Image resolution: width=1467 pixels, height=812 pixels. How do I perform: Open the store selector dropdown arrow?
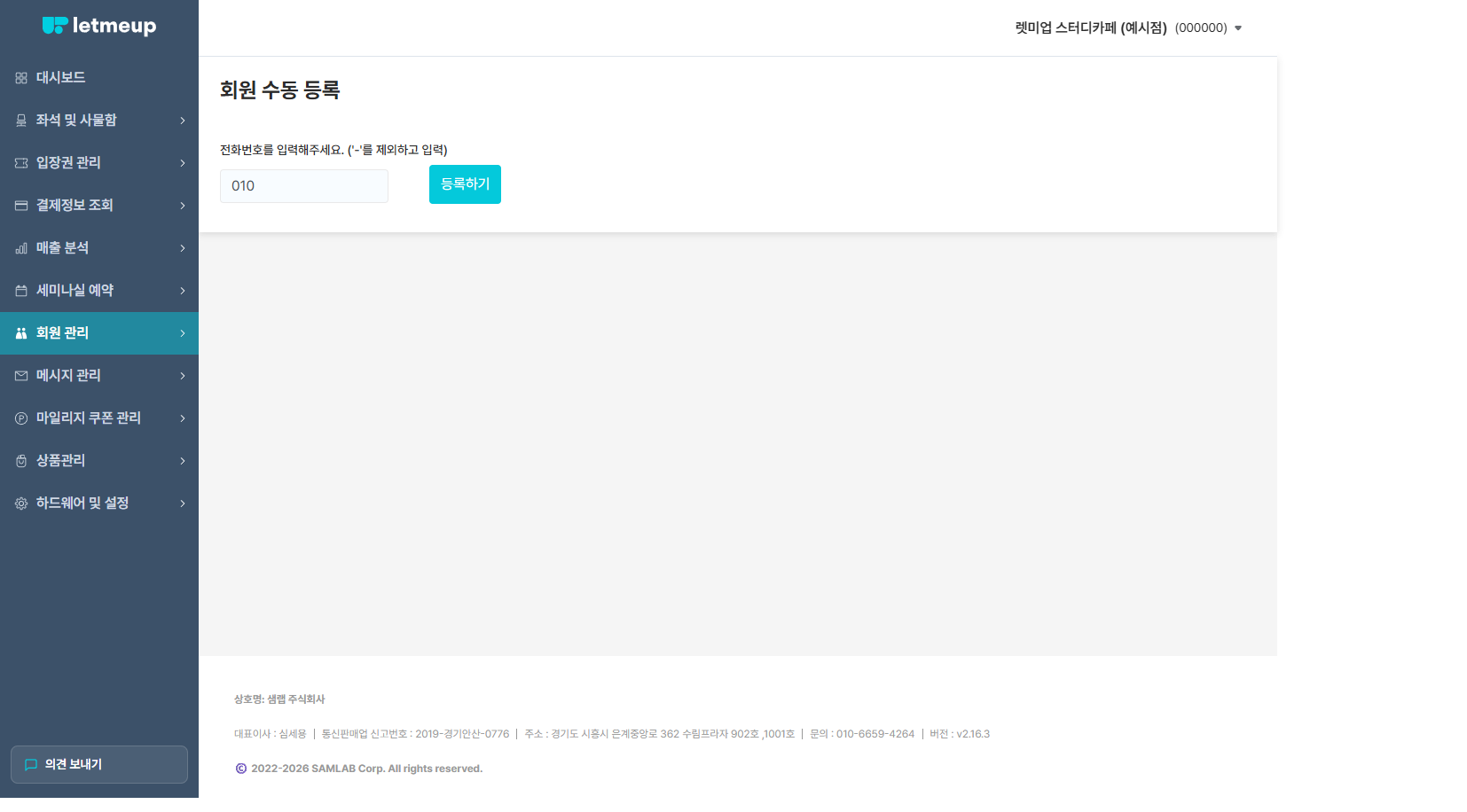1238,28
